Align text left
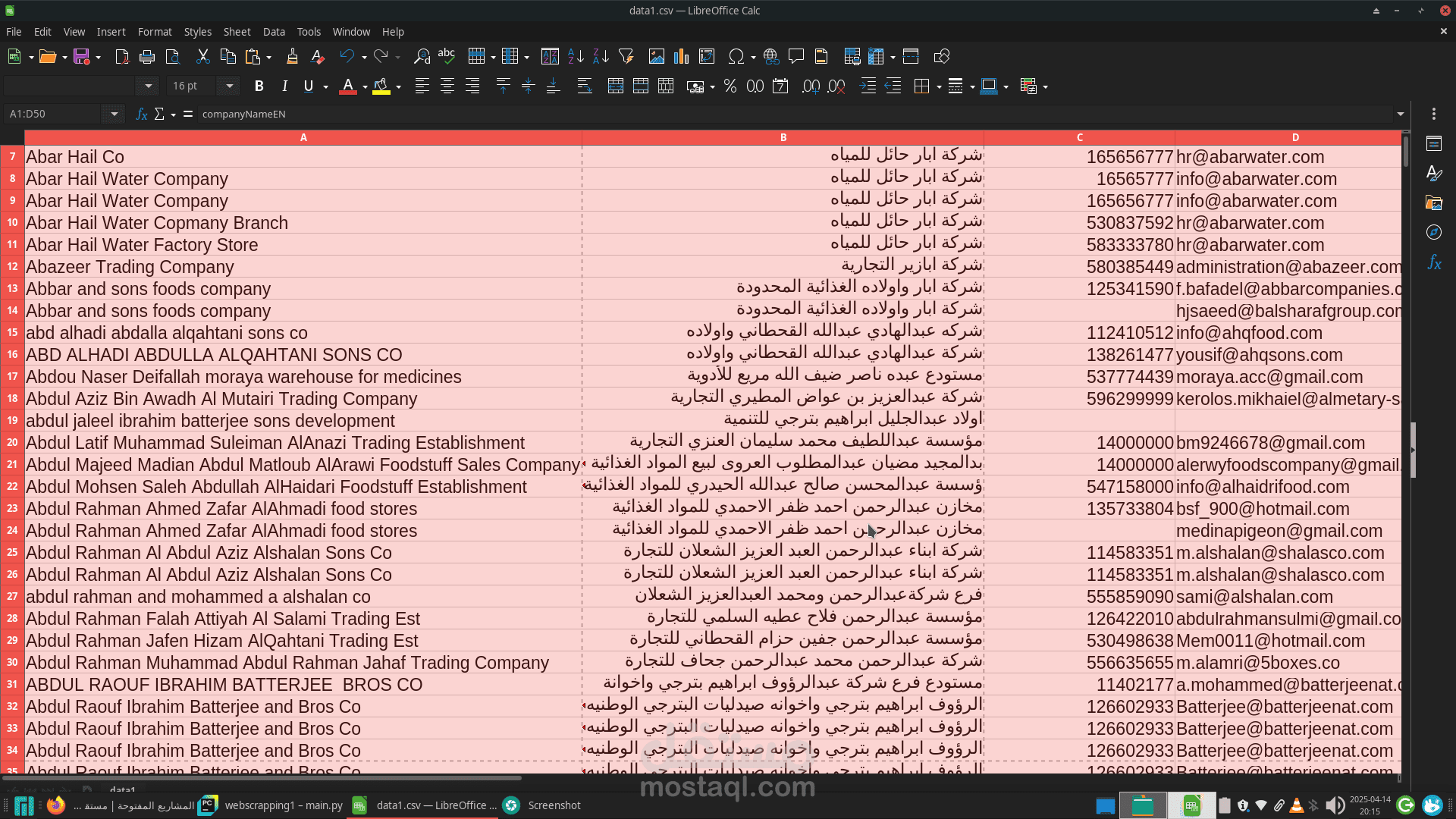The width and height of the screenshot is (1456, 819). 422,86
